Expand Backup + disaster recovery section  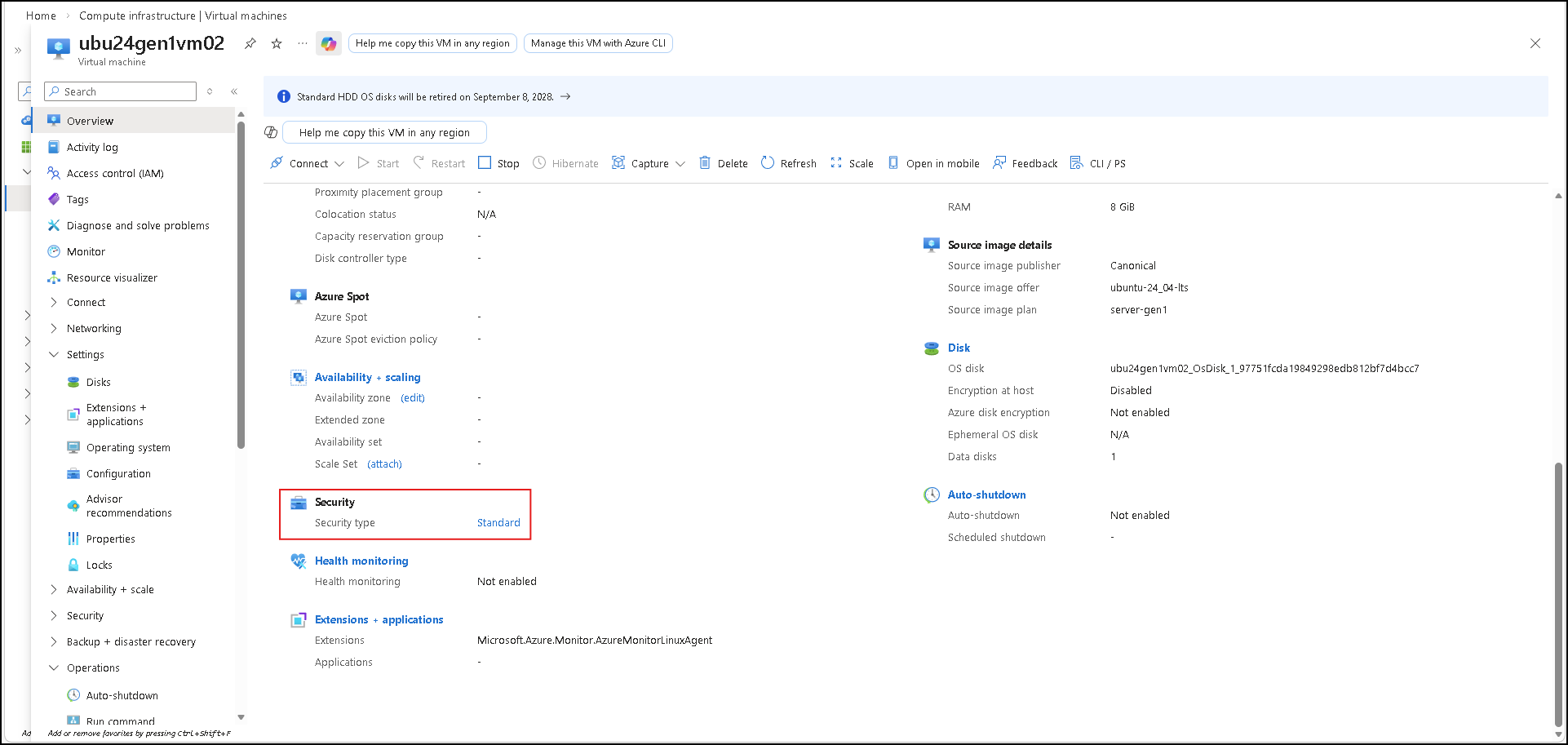(54, 642)
